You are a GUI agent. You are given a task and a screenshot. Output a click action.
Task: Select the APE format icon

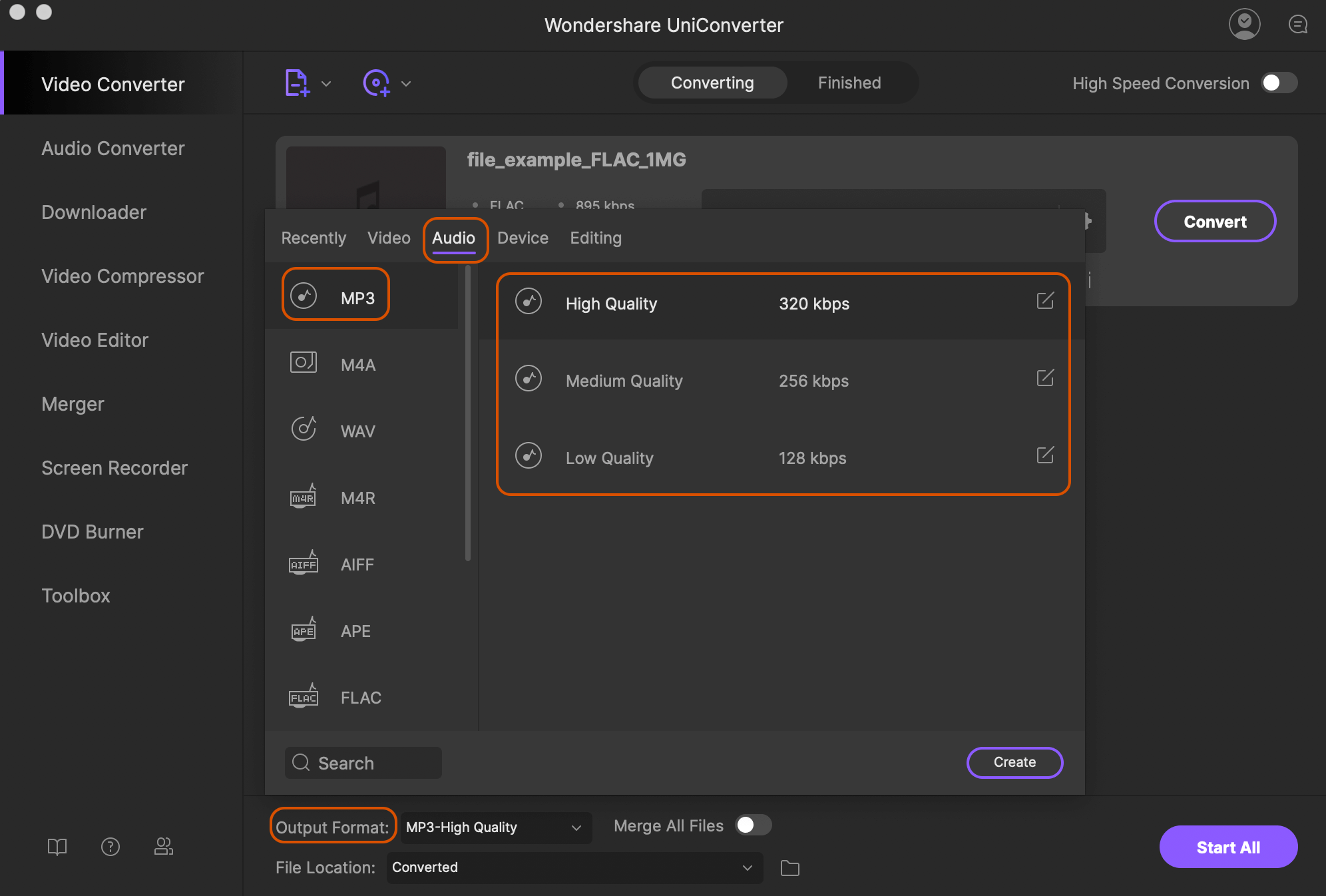click(x=303, y=630)
